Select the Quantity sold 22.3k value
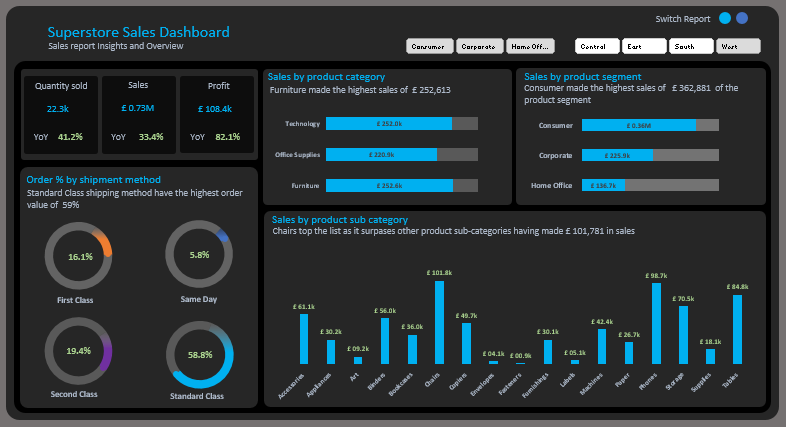 58,109
